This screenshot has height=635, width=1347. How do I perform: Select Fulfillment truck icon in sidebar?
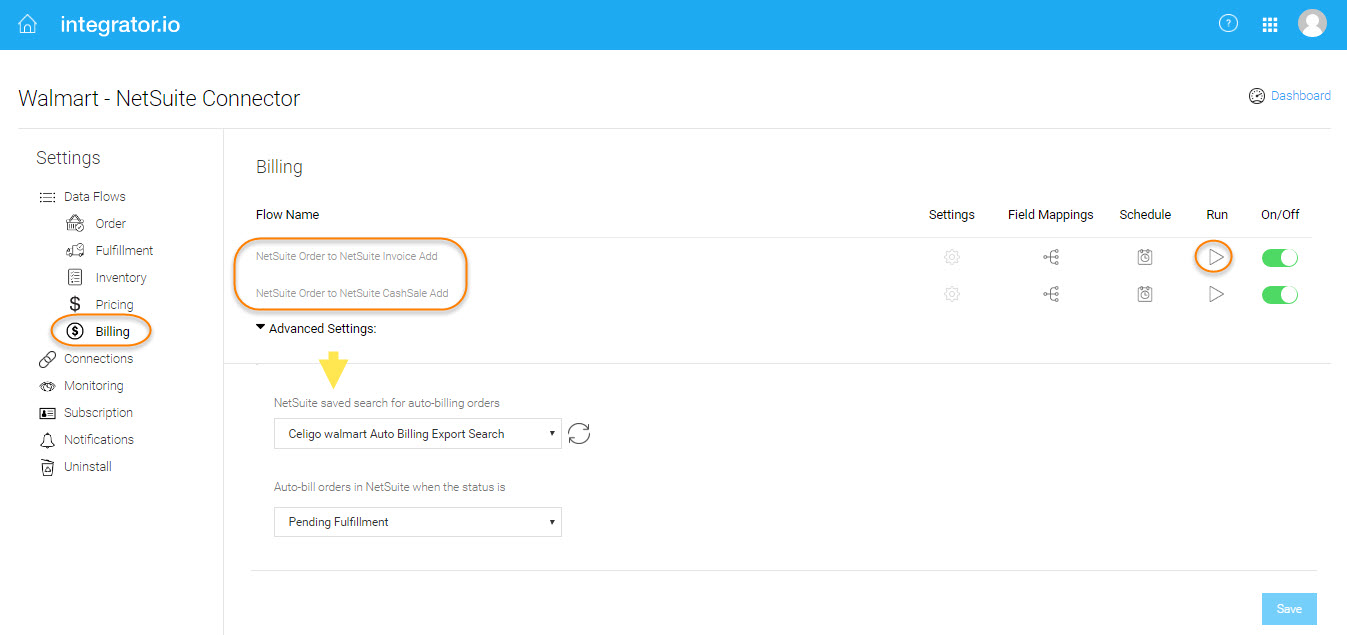point(75,250)
